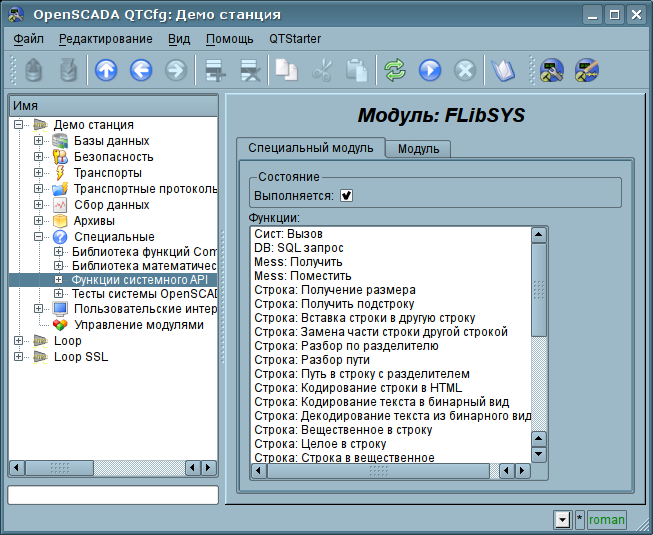The height and width of the screenshot is (535, 653).
Task: Expand the Сбор данных tree node
Action: [x=38, y=204]
